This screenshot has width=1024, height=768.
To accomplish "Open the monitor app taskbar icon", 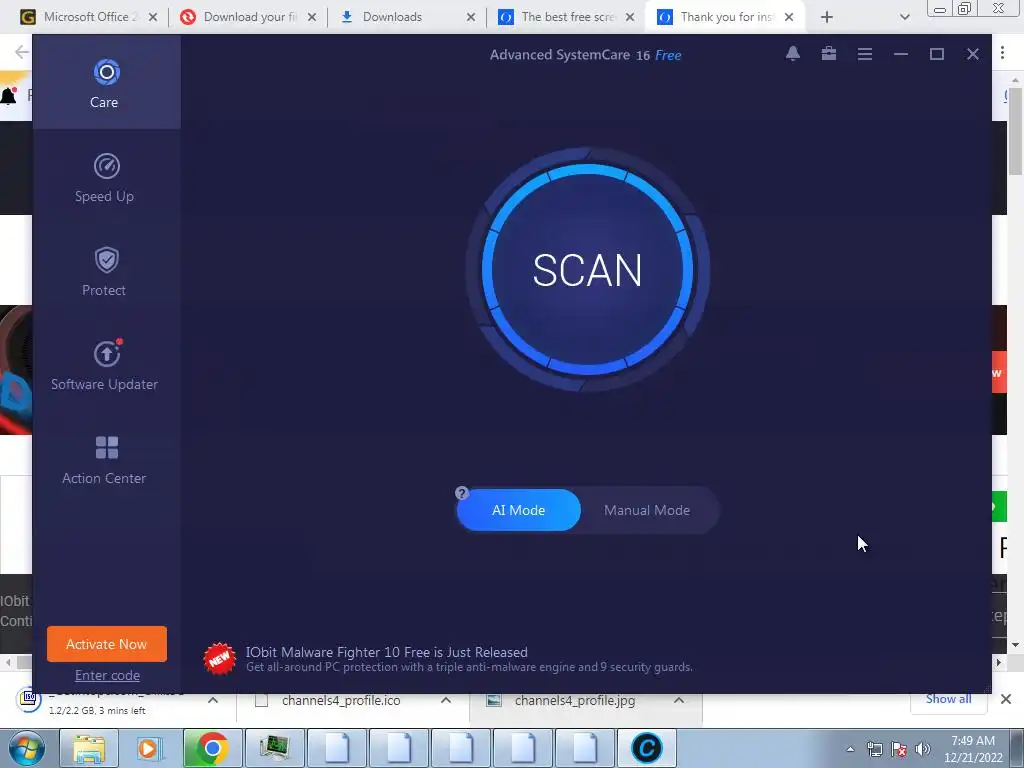I will point(274,748).
